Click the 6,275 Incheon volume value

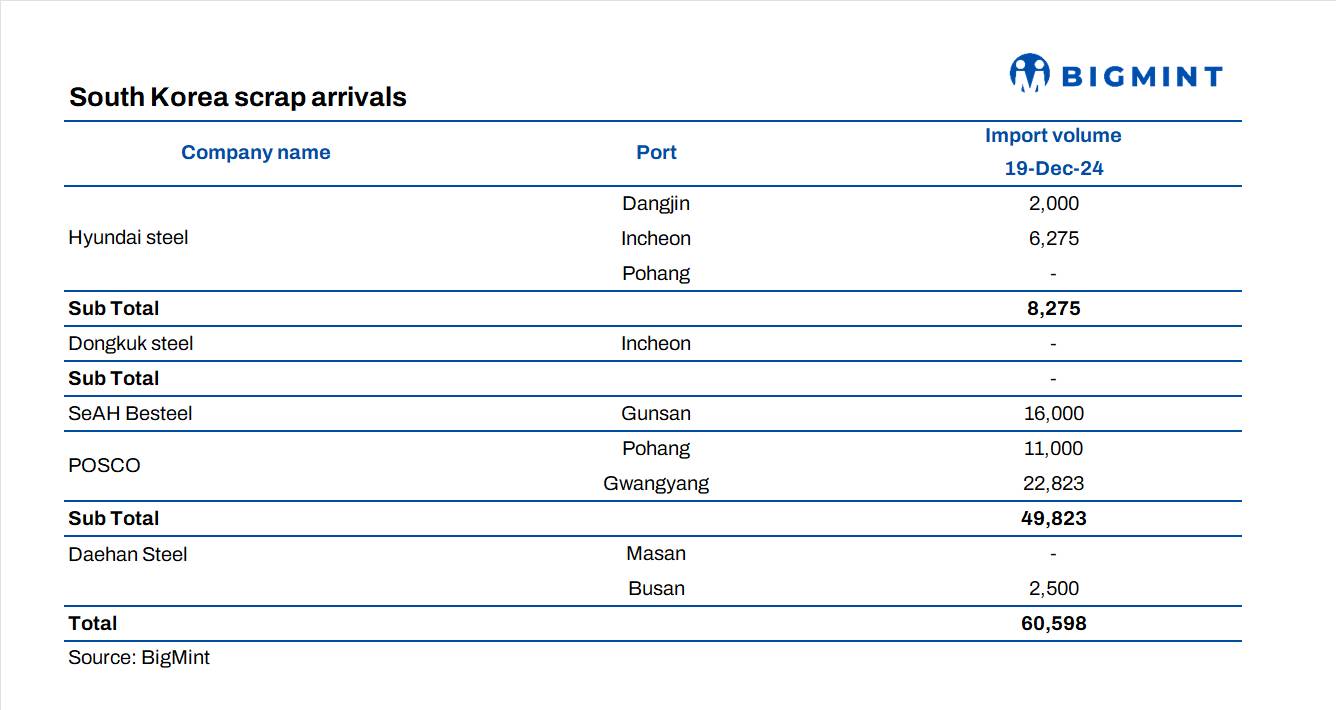coord(1052,238)
